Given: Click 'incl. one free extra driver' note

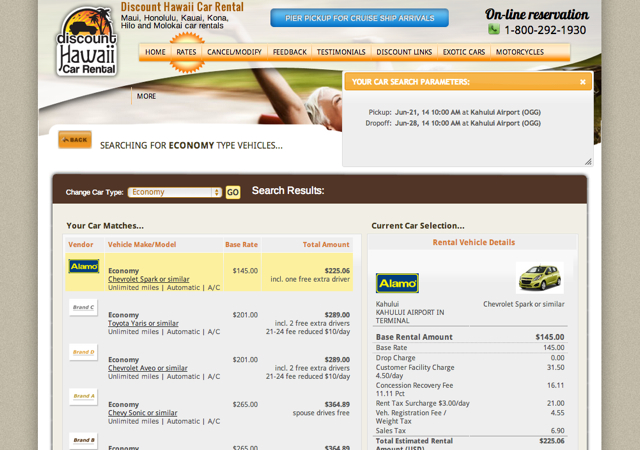Looking at the screenshot, I should 310,279.
